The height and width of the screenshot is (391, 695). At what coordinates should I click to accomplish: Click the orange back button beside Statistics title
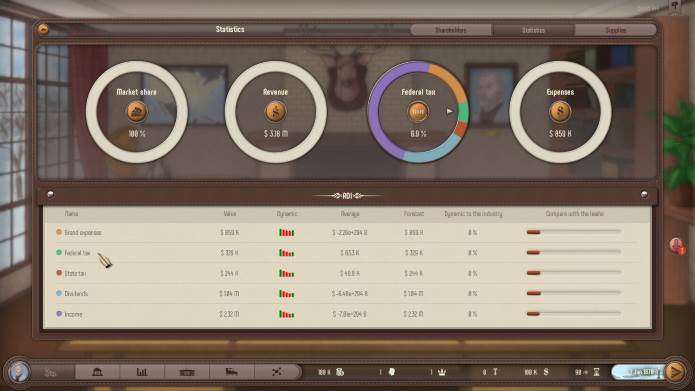[43, 29]
